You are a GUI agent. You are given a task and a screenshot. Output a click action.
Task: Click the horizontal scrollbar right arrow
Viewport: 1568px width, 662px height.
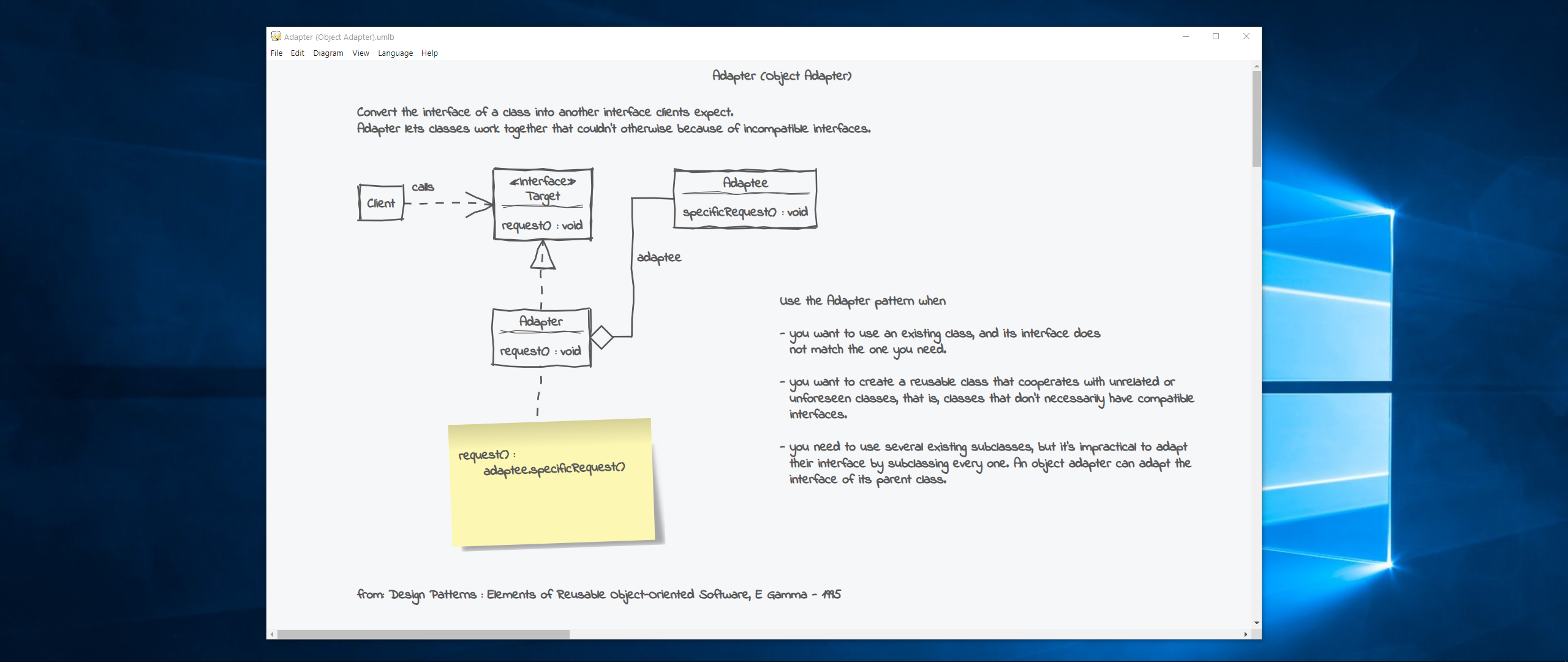tap(1246, 634)
